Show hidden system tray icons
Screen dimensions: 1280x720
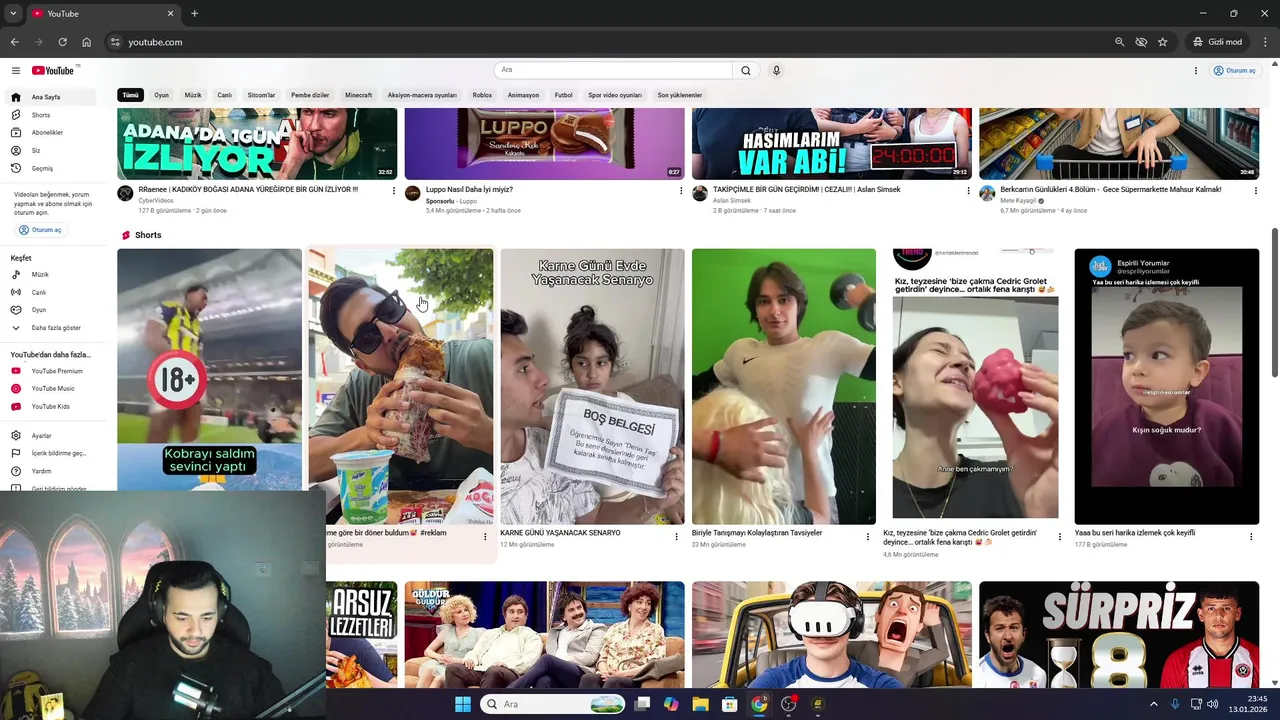(x=1153, y=704)
